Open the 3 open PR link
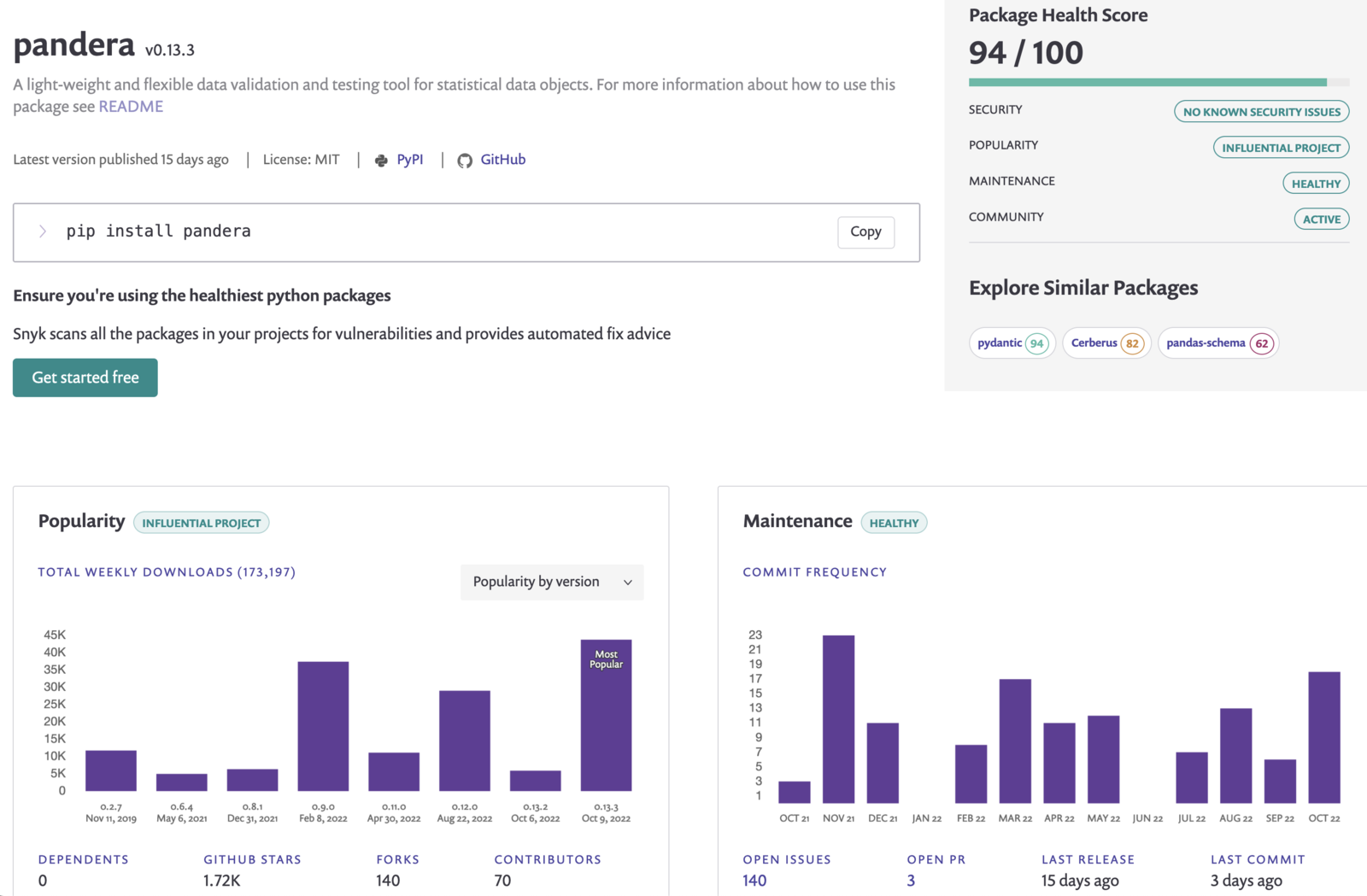The height and width of the screenshot is (896, 1367). 911,881
